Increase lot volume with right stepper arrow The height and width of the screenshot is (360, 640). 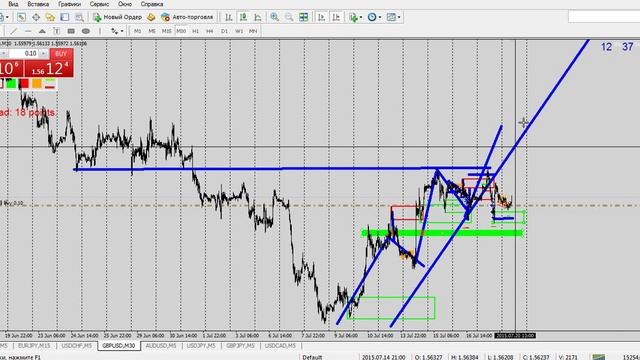click(x=44, y=54)
